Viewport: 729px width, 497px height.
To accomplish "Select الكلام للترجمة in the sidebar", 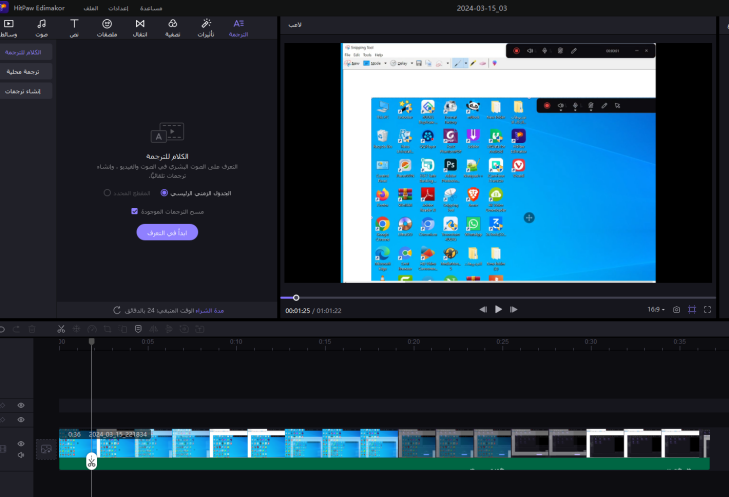I will tap(26, 52).
